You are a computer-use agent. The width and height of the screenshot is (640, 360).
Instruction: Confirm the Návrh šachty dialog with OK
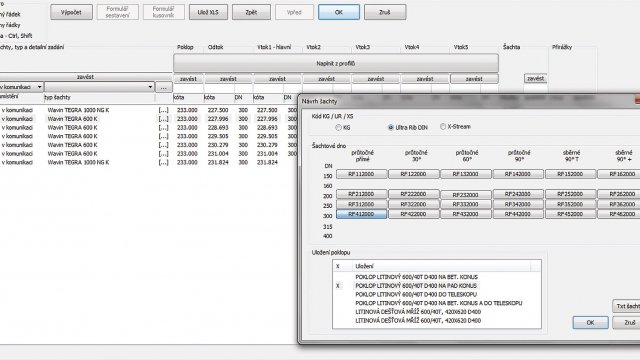590,322
